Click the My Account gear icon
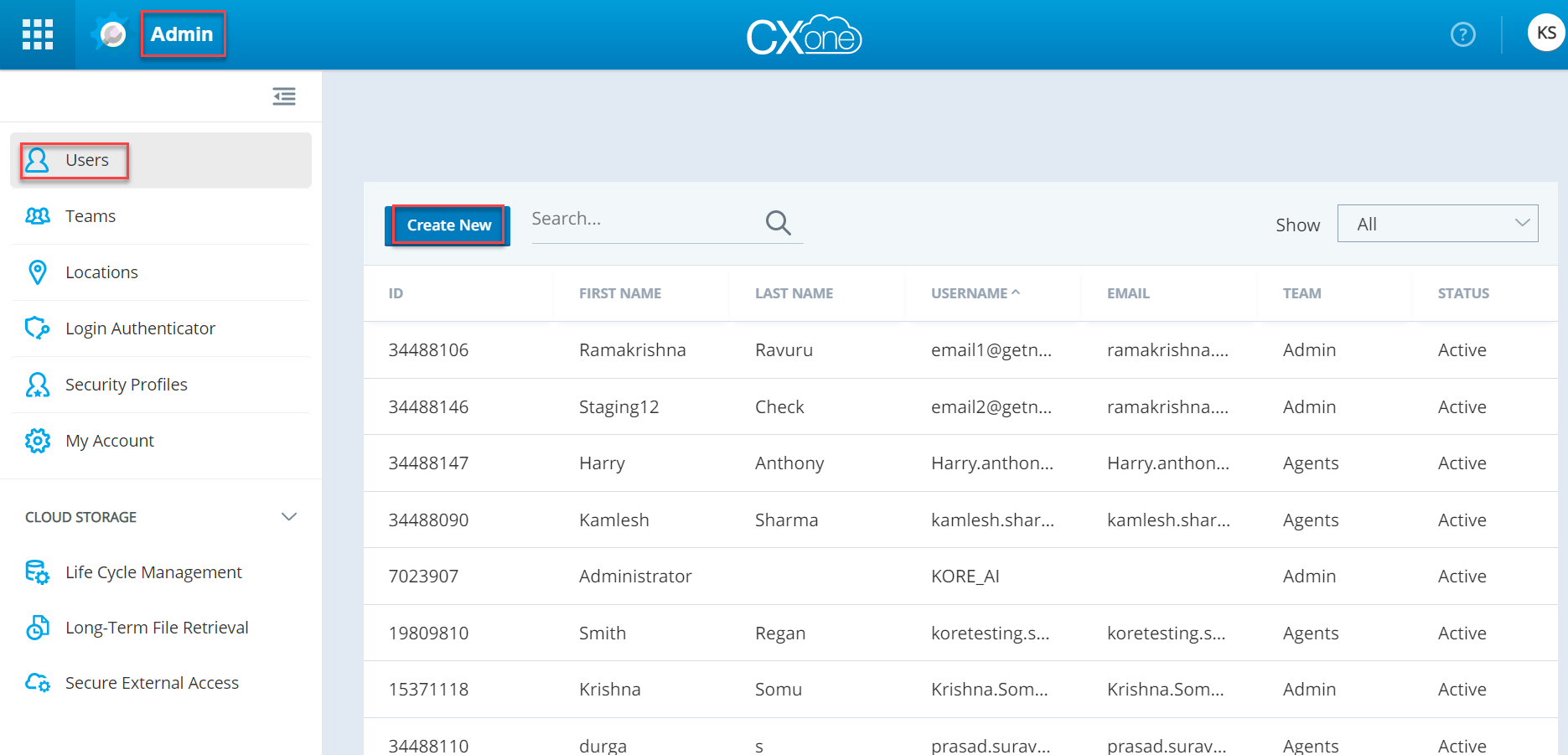The width and height of the screenshot is (1568, 755). 38,441
